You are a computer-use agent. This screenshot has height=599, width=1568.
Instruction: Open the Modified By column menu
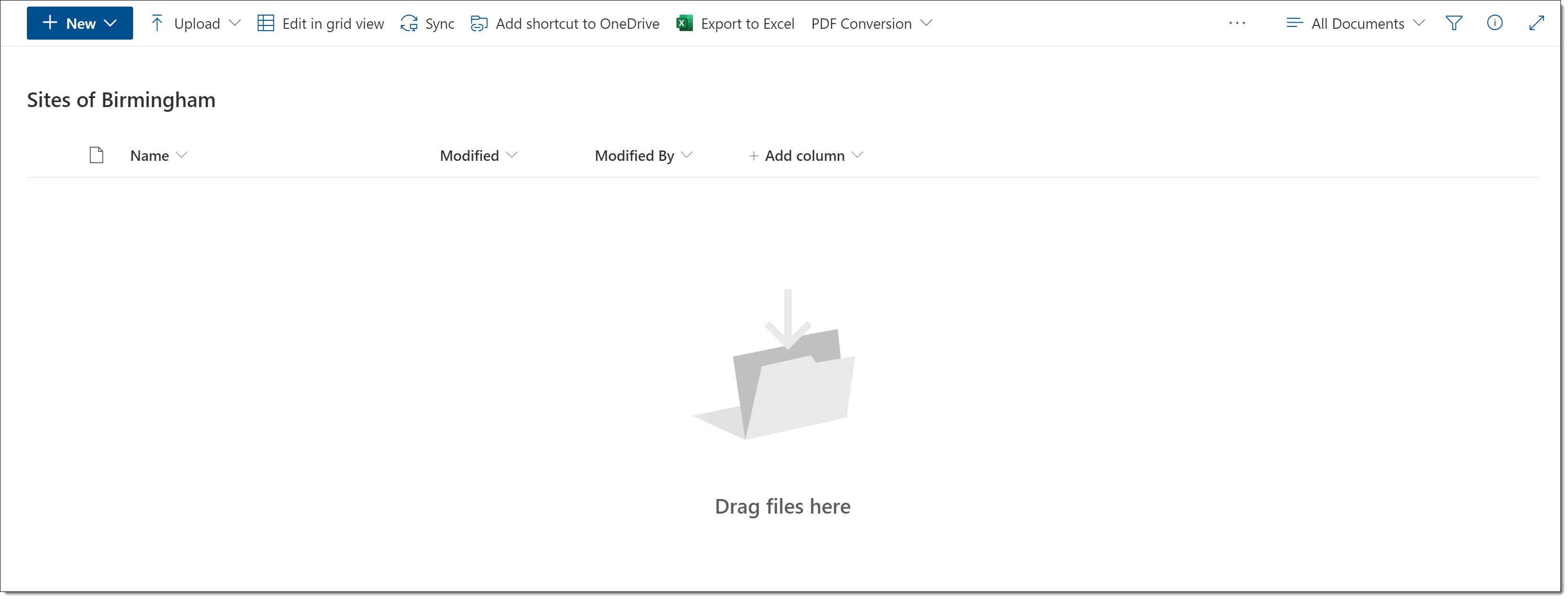(x=643, y=156)
